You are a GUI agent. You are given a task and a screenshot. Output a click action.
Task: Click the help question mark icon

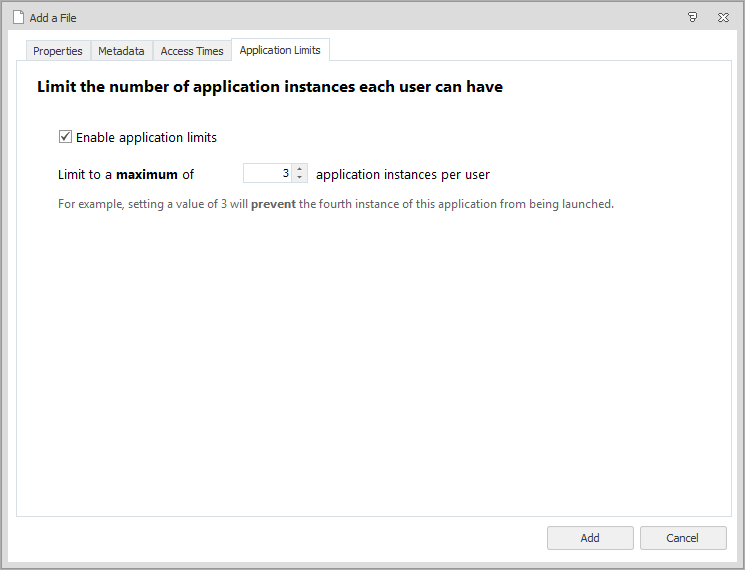click(x=693, y=17)
